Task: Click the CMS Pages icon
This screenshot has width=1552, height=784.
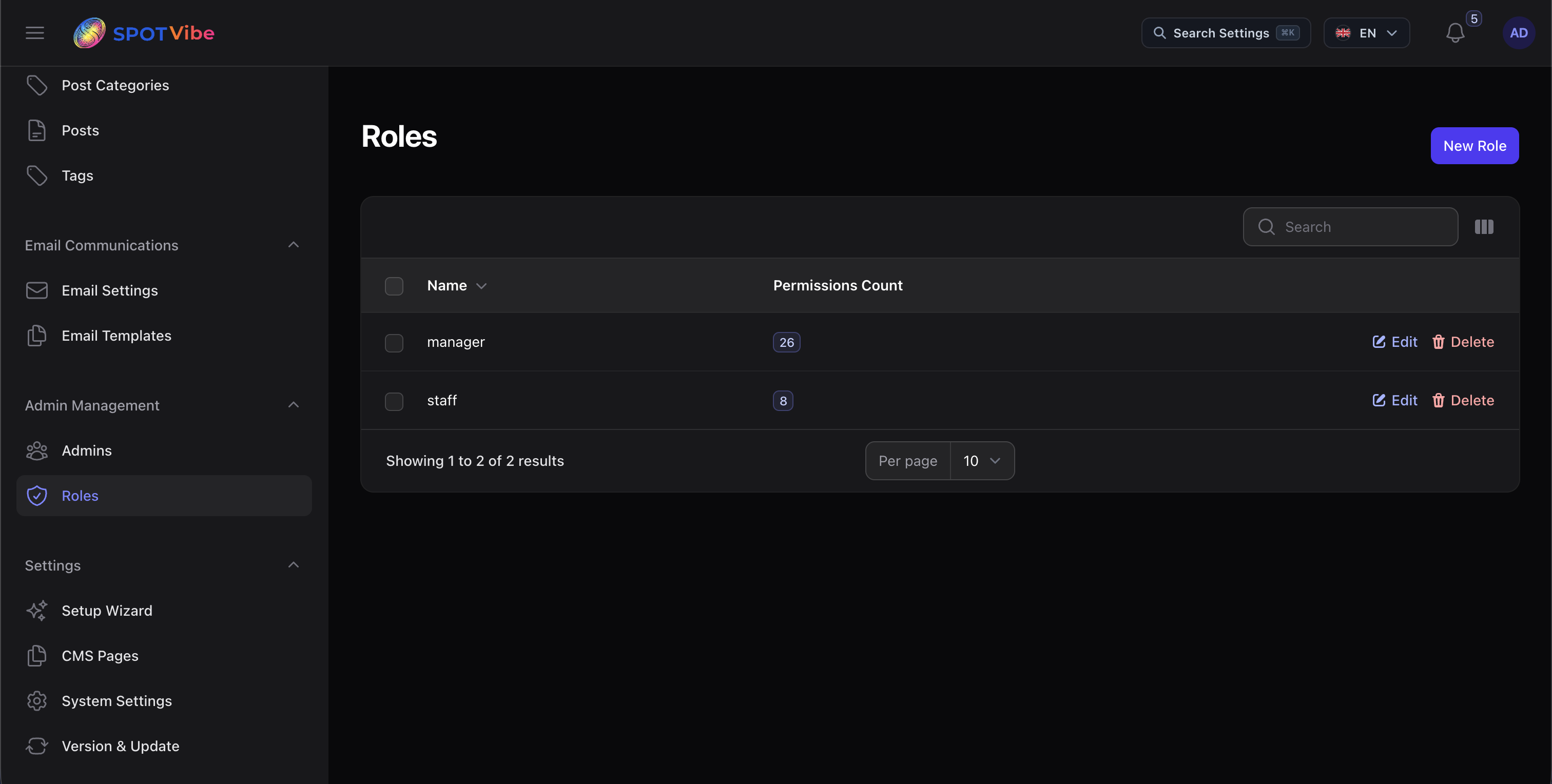Action: (x=37, y=656)
